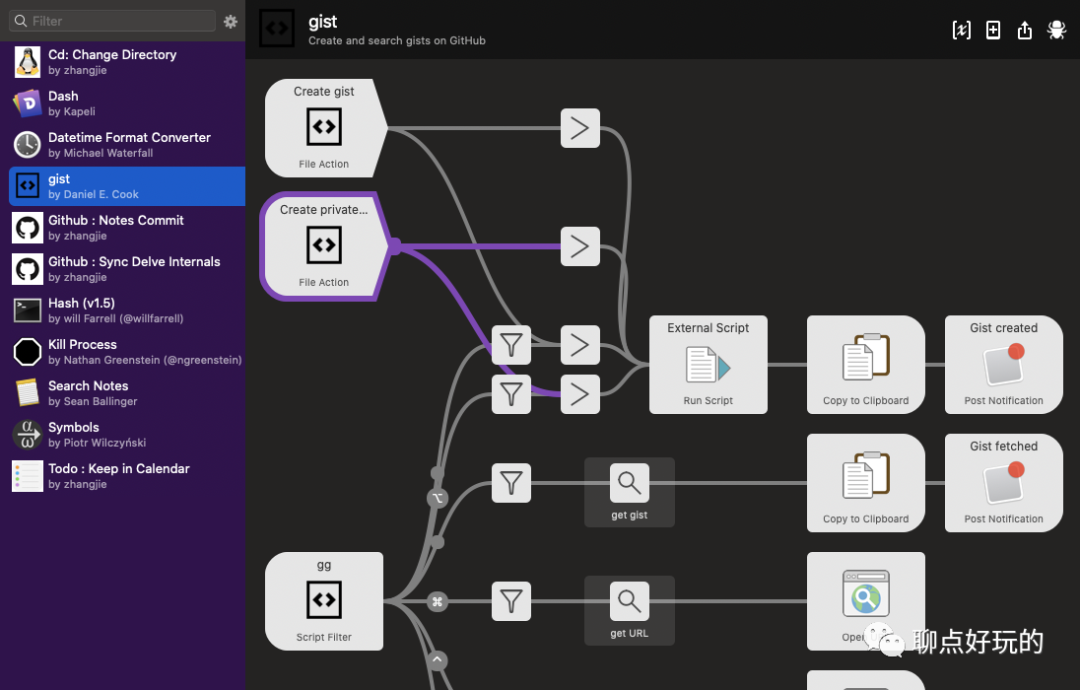Click the Command modifier badge on the connection

coord(437,601)
